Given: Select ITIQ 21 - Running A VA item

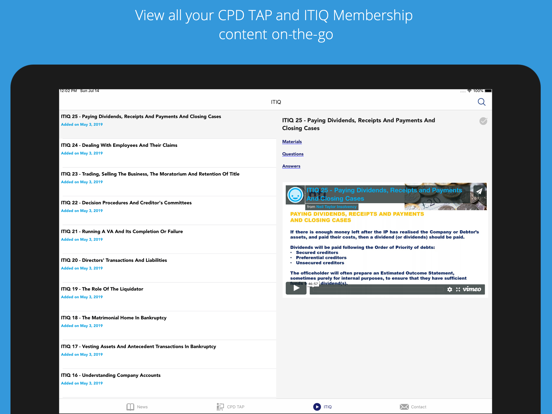Looking at the screenshot, I should click(x=168, y=239).
